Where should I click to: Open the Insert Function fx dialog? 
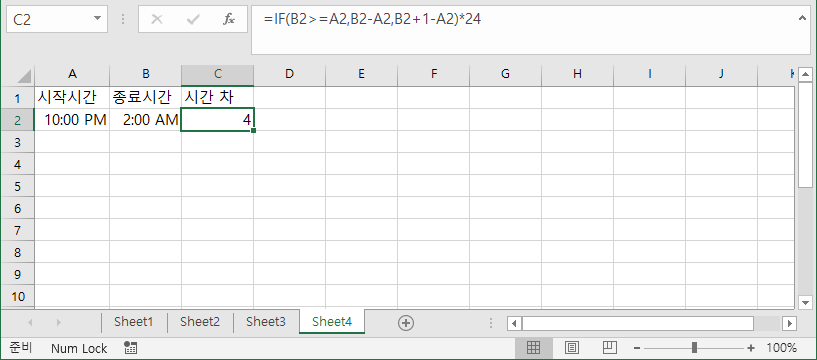tap(229, 19)
